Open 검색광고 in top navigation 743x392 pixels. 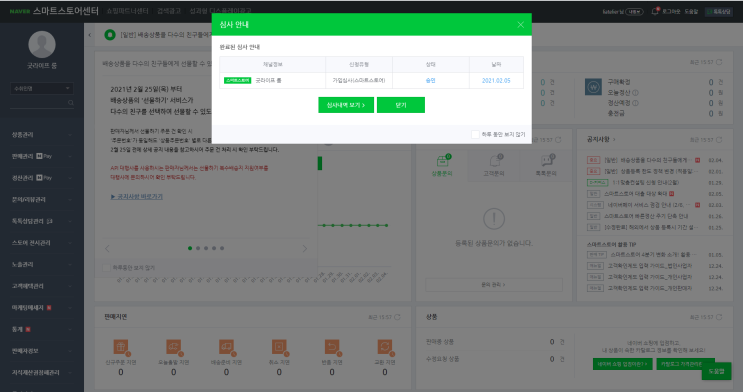(169, 11)
